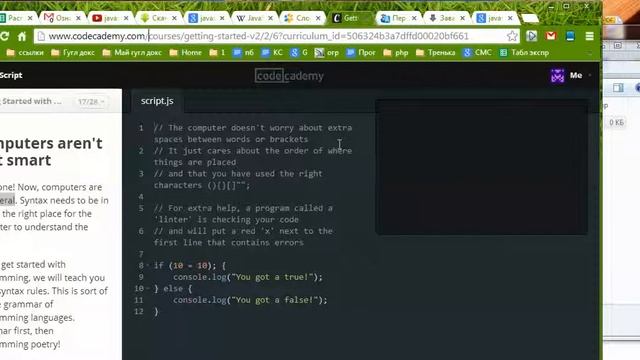This screenshot has width=640, height=360.
Task: Open the Май гугл докс bookmark folder
Action: (x=132, y=53)
